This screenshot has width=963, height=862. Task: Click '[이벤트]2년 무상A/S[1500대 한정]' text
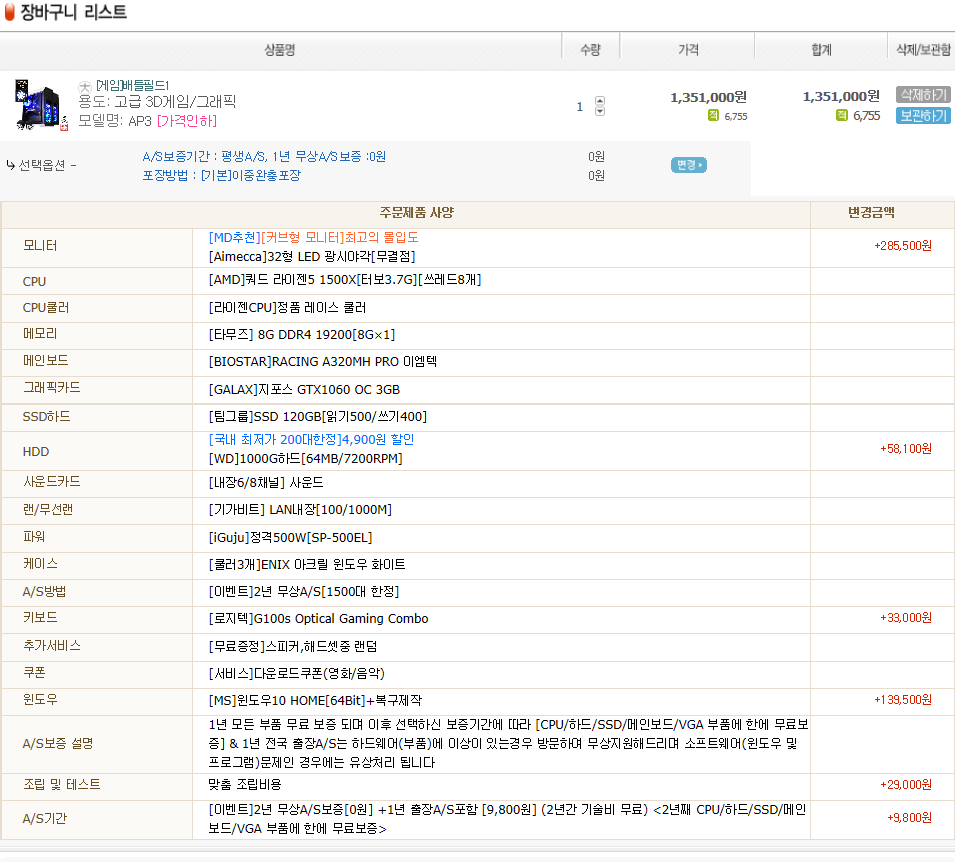pos(304,592)
